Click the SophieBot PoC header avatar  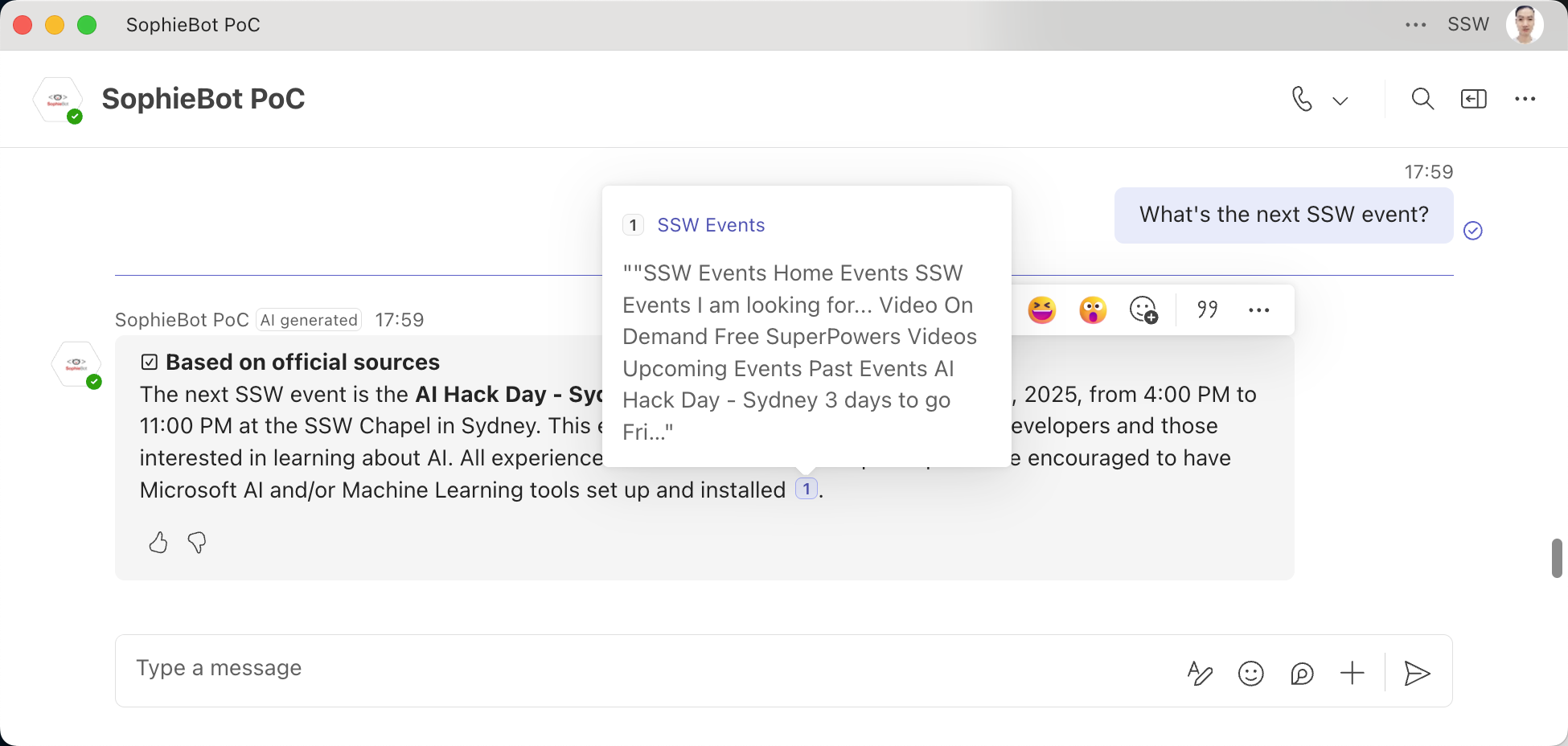58,100
